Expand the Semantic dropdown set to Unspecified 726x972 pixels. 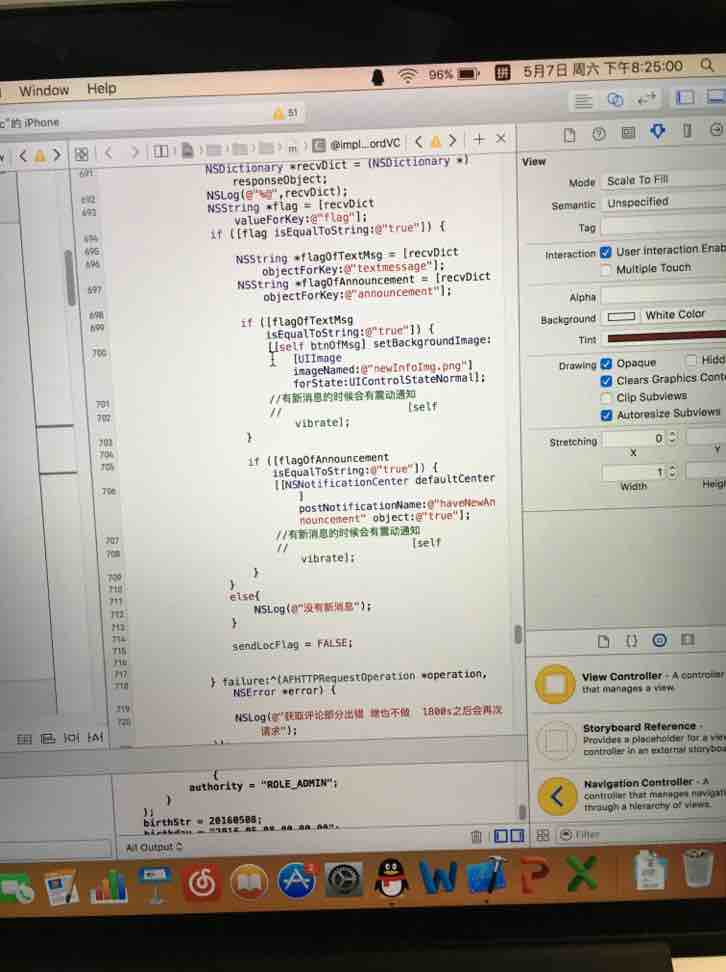click(660, 203)
